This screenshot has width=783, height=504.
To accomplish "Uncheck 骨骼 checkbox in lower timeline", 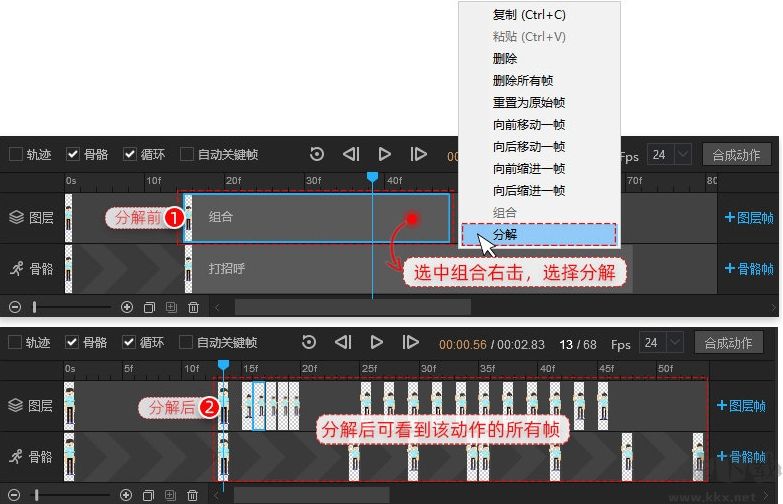I will (x=72, y=342).
